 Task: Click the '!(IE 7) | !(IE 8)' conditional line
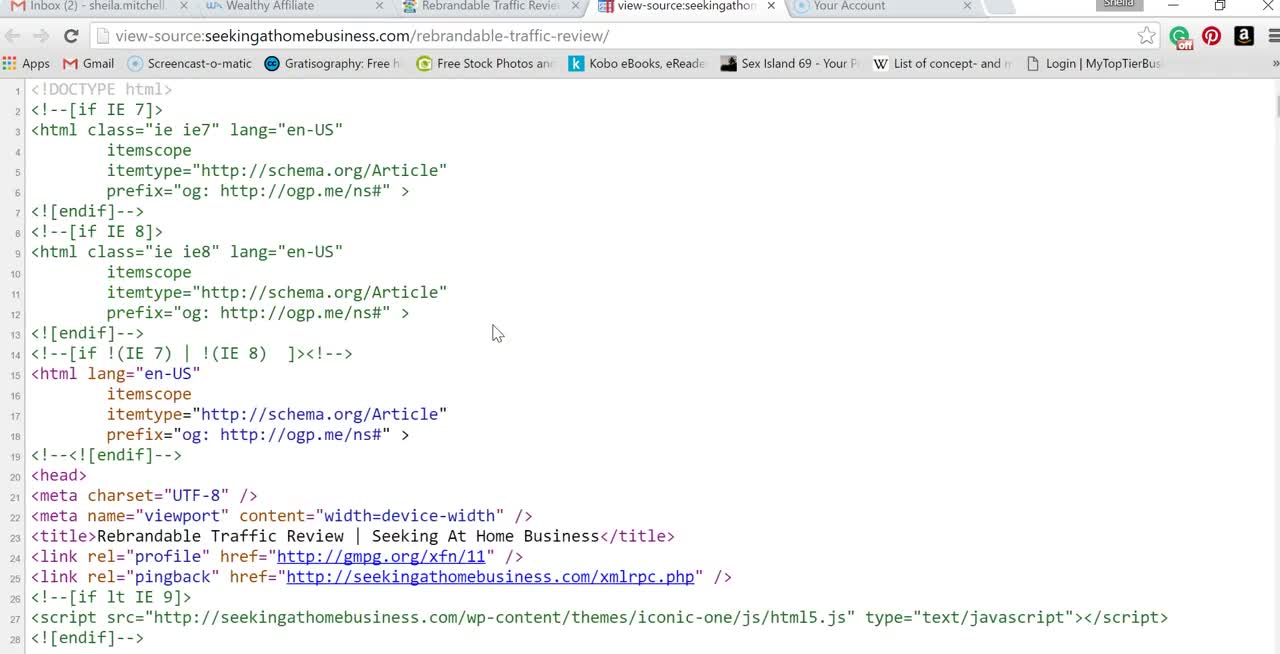tap(192, 354)
